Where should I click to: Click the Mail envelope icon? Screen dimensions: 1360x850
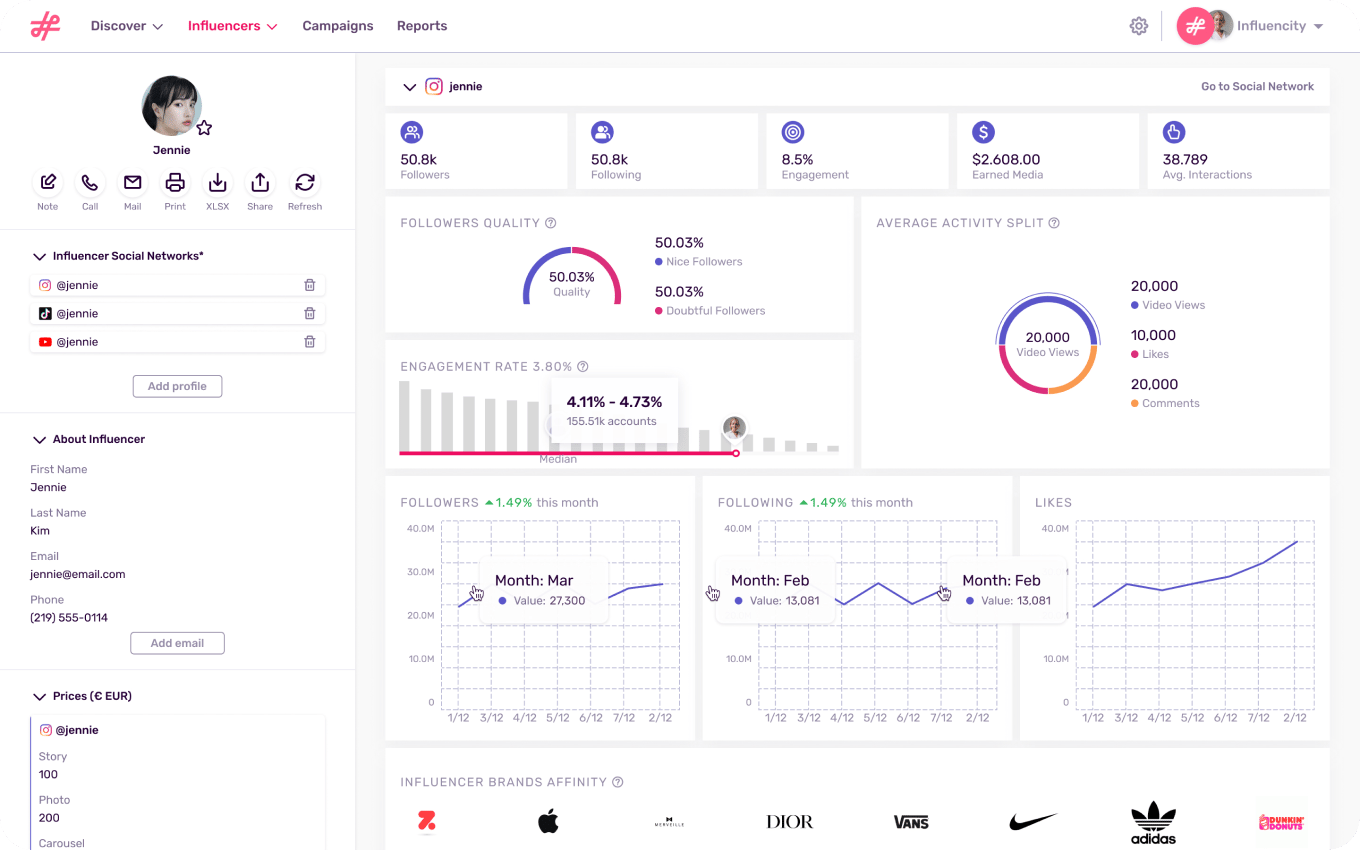pyautogui.click(x=132, y=183)
